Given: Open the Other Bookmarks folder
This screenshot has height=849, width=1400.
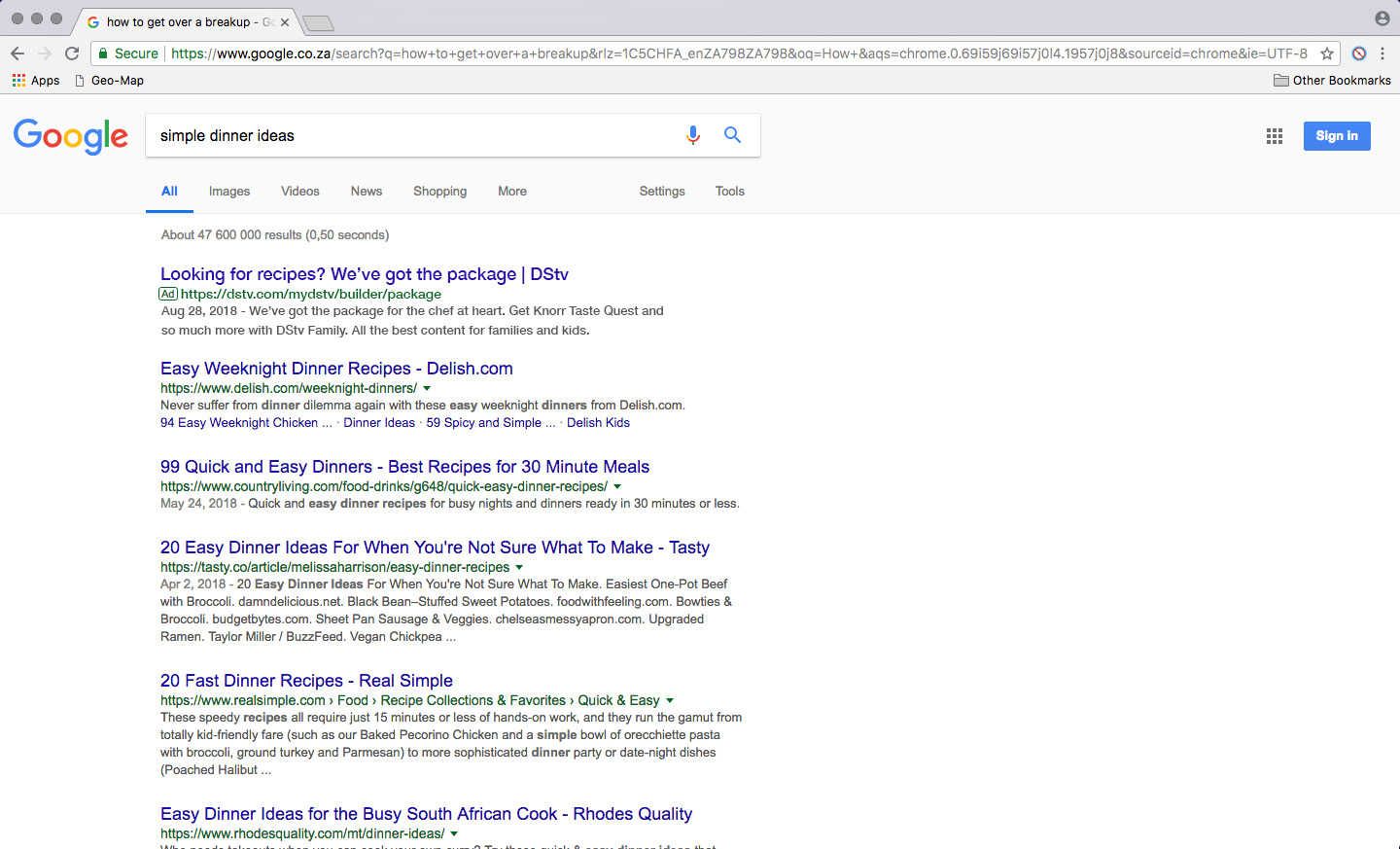Looking at the screenshot, I should click(x=1332, y=81).
